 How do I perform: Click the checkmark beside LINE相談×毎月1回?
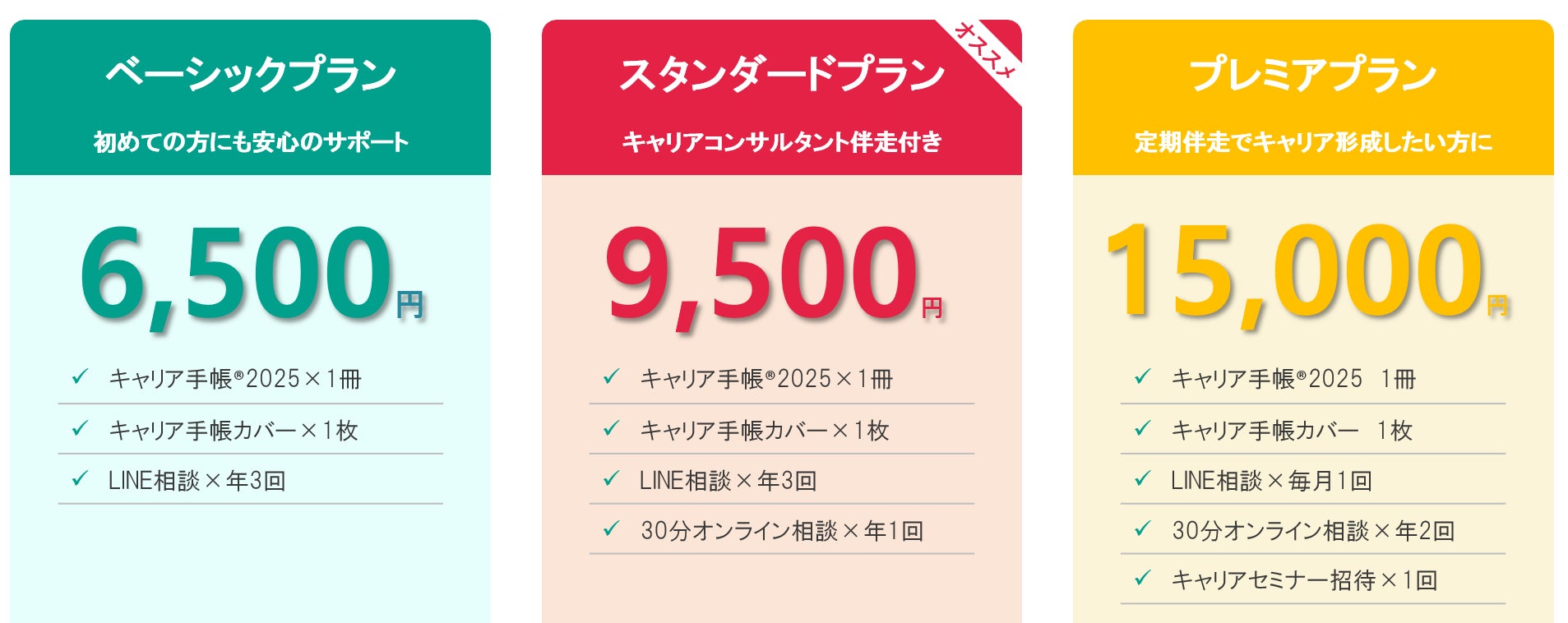(1142, 478)
